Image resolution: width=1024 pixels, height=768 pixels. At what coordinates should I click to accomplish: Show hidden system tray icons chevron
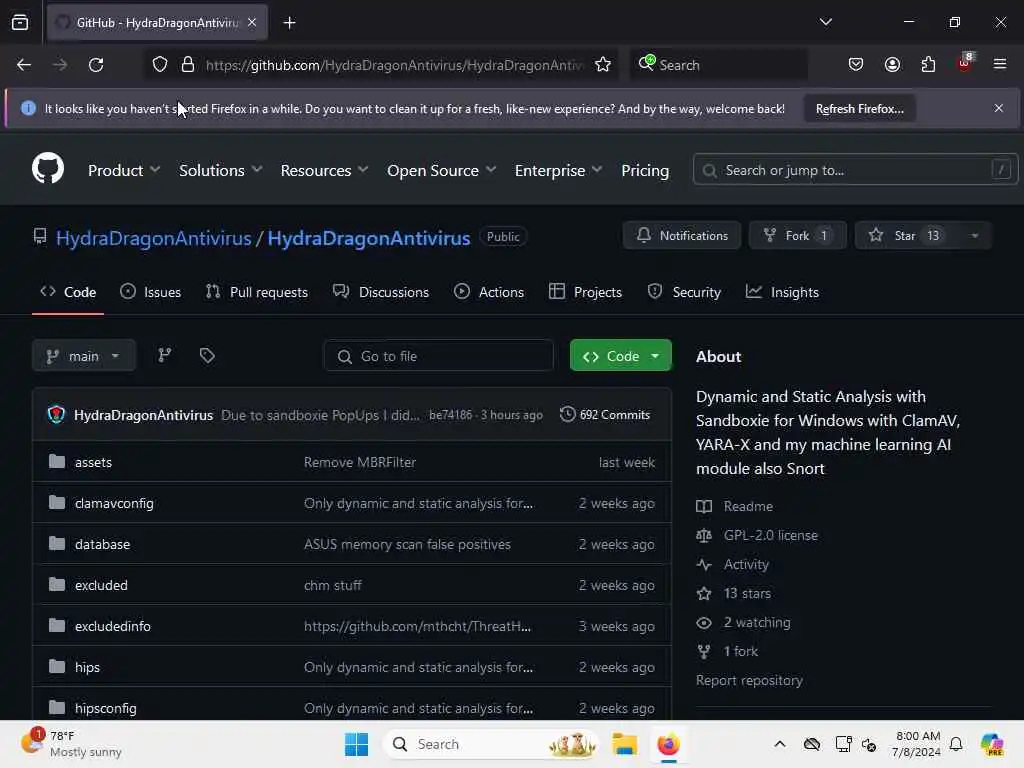click(780, 744)
